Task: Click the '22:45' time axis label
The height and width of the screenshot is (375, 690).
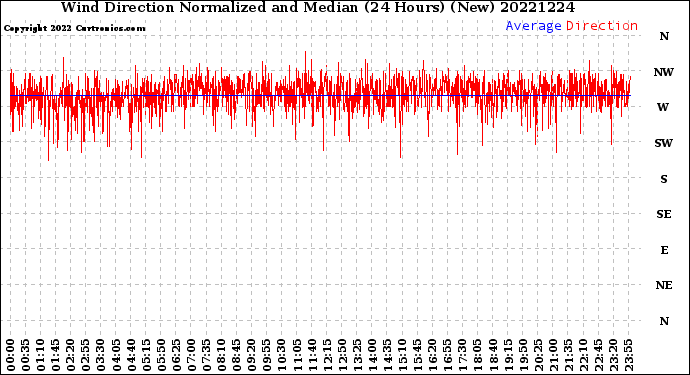Action: click(x=598, y=356)
